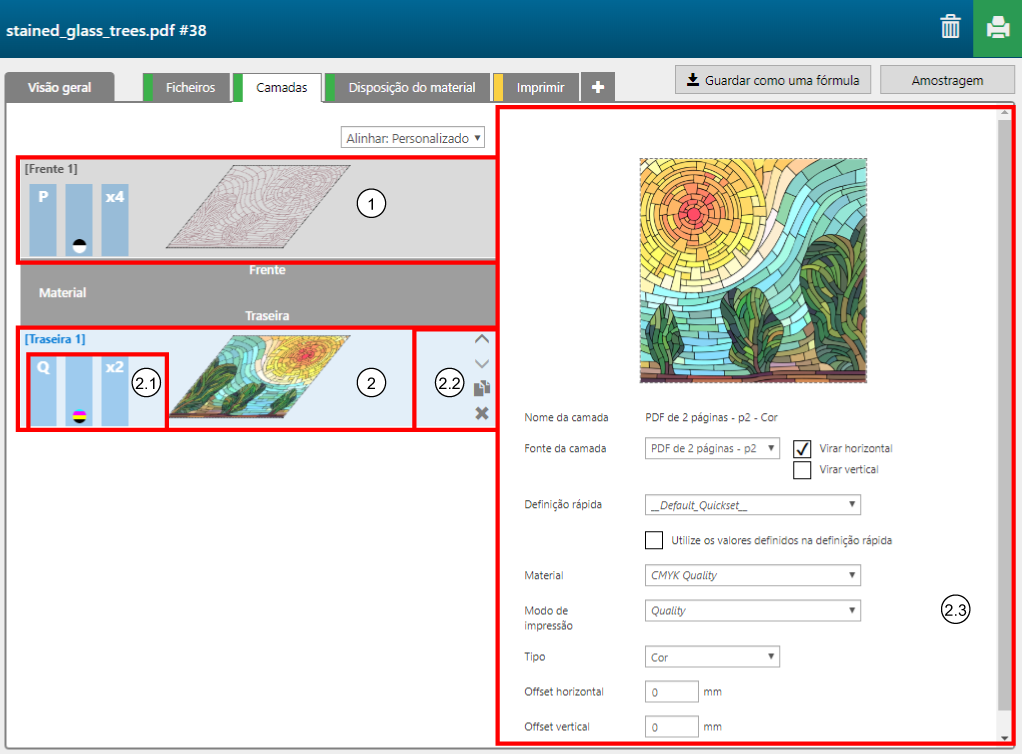Open the Alinhar: Personalizado dropdown
Screen dimensions: 1022x754
tap(413, 138)
